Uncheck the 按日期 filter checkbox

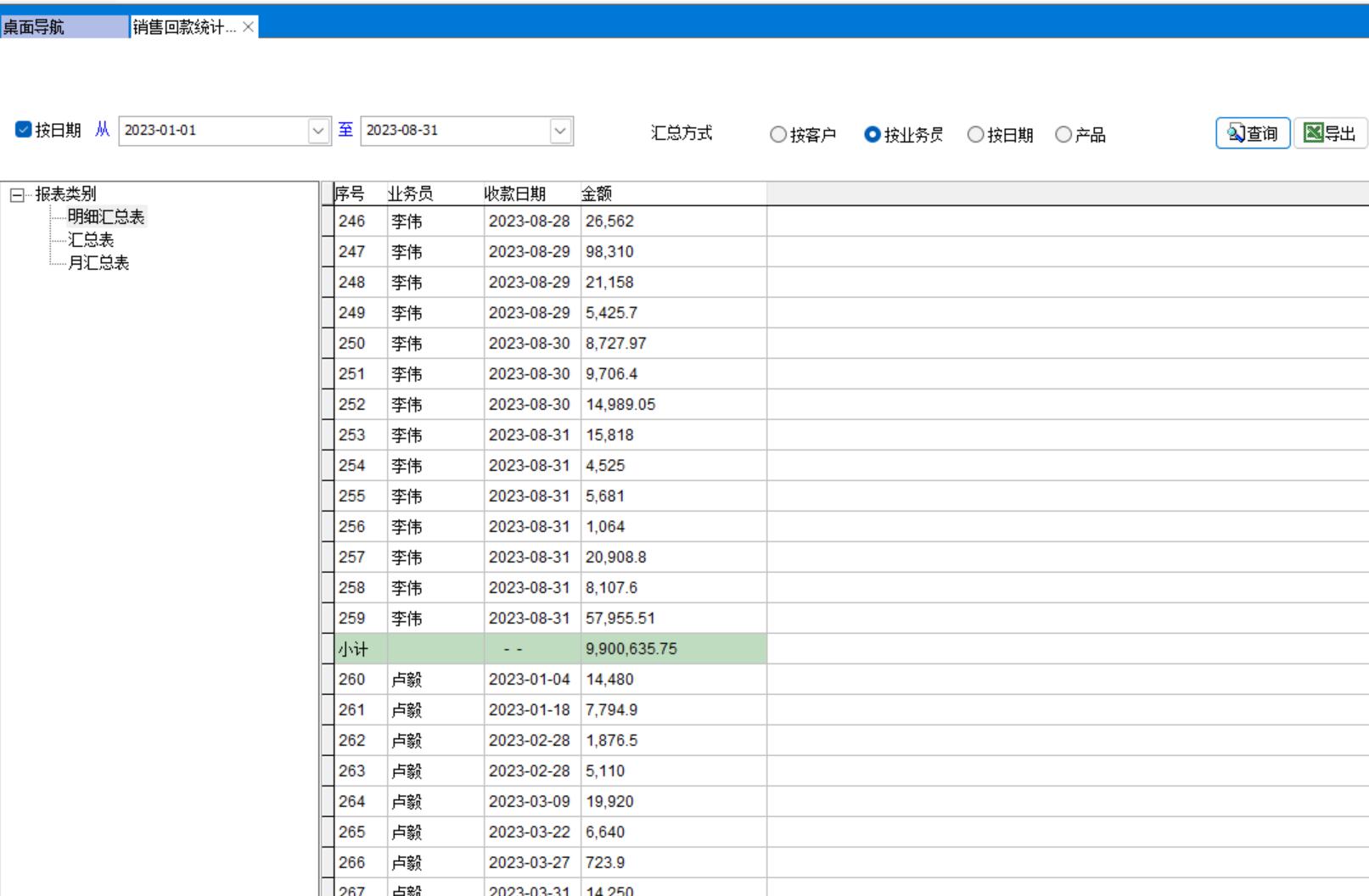pos(24,130)
